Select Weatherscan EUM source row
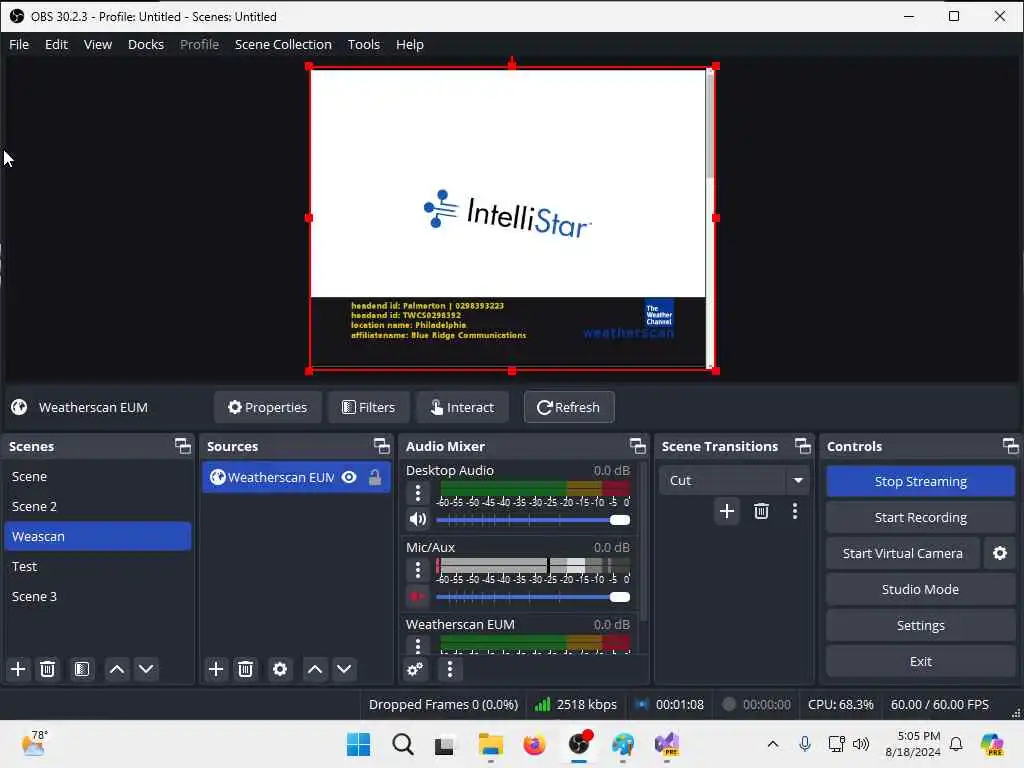Screen dimensions: 1024x768 296,477
